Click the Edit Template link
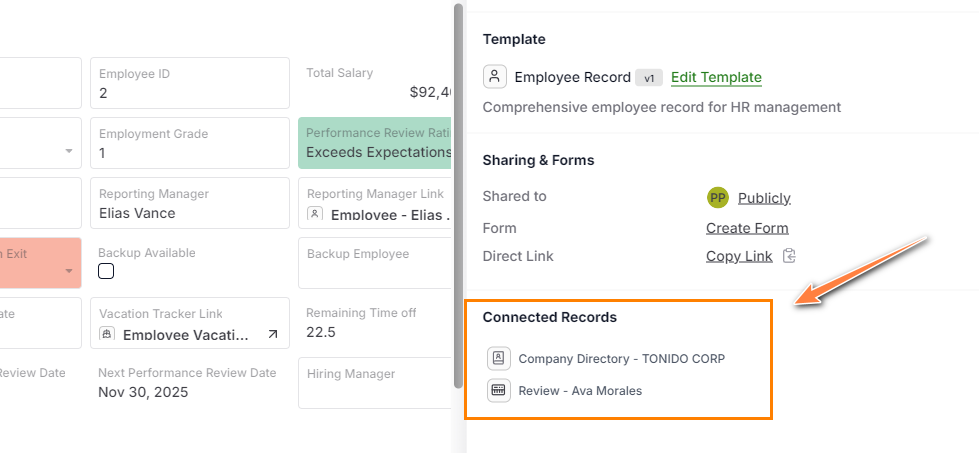 point(716,77)
